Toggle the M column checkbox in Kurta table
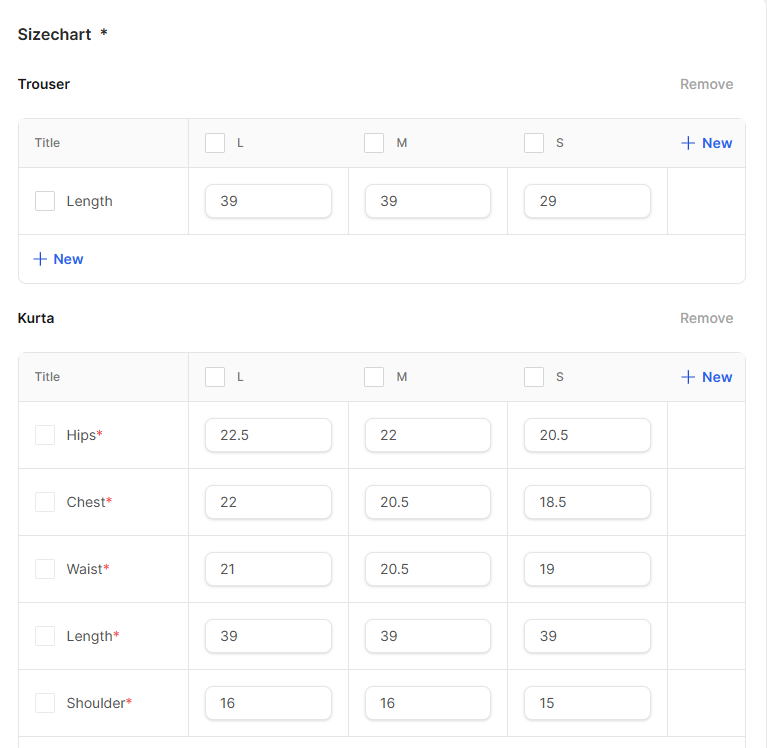Screen dimensions: 767x748 374,377
